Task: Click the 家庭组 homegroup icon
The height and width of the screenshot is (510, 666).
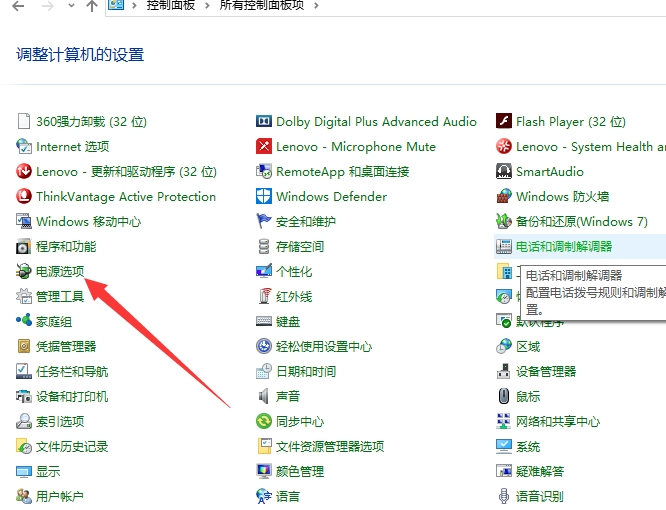Action: click(x=24, y=321)
